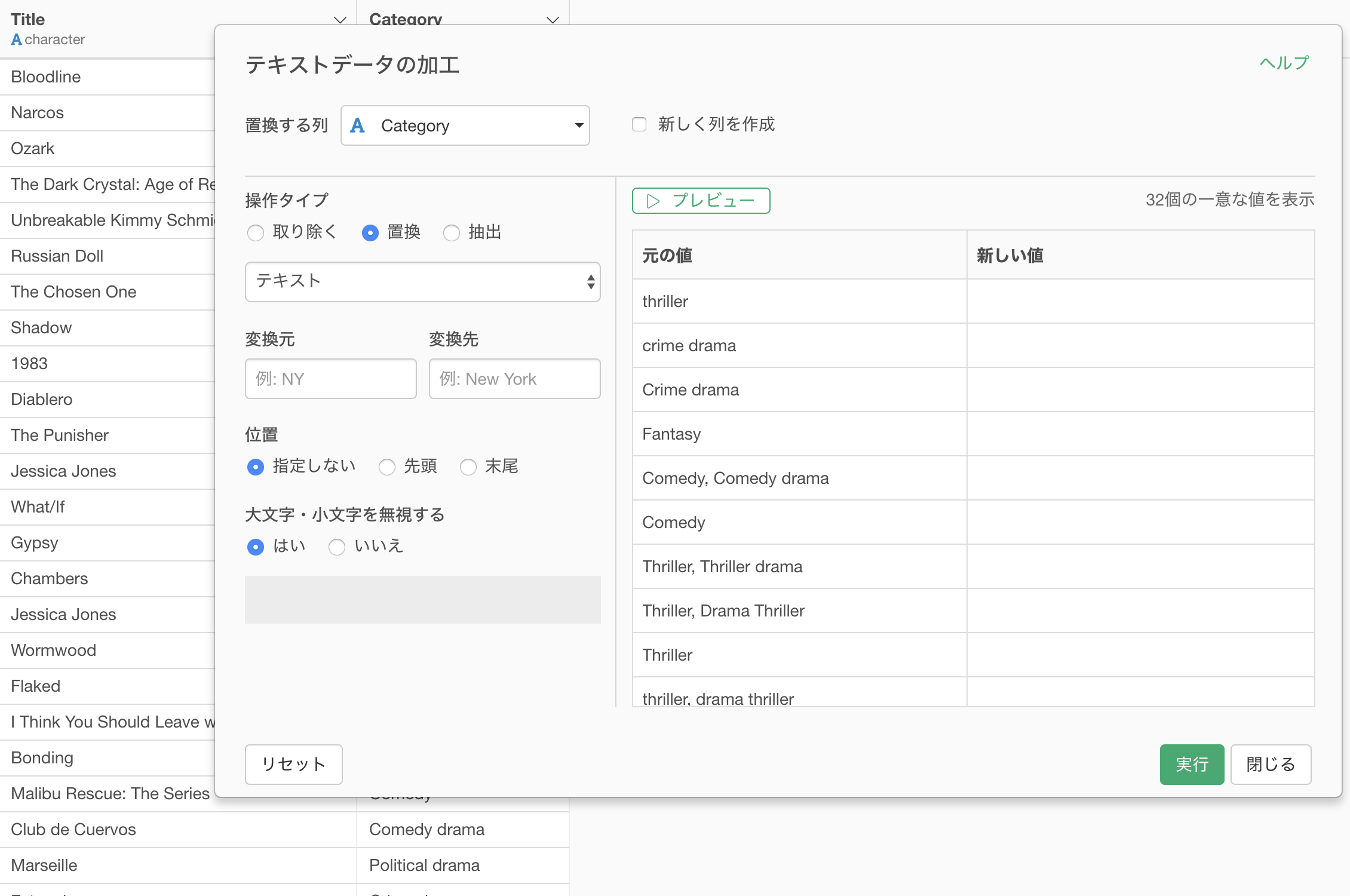1350x896 pixels.
Task: Select the lowercase crime drama row
Action: [973, 345]
